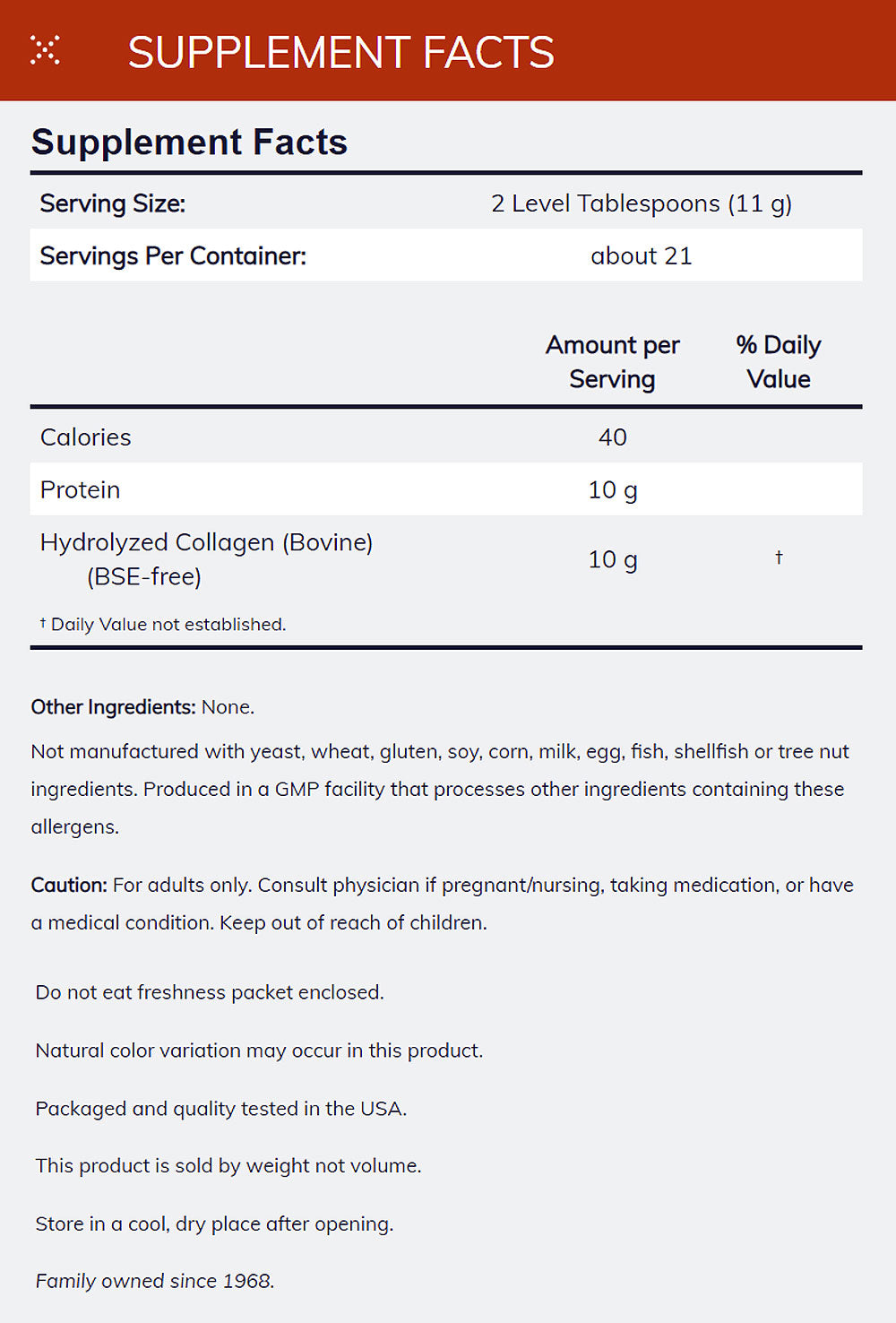This screenshot has width=896, height=1323.
Task: Click the 40 calories value
Action: tap(613, 437)
